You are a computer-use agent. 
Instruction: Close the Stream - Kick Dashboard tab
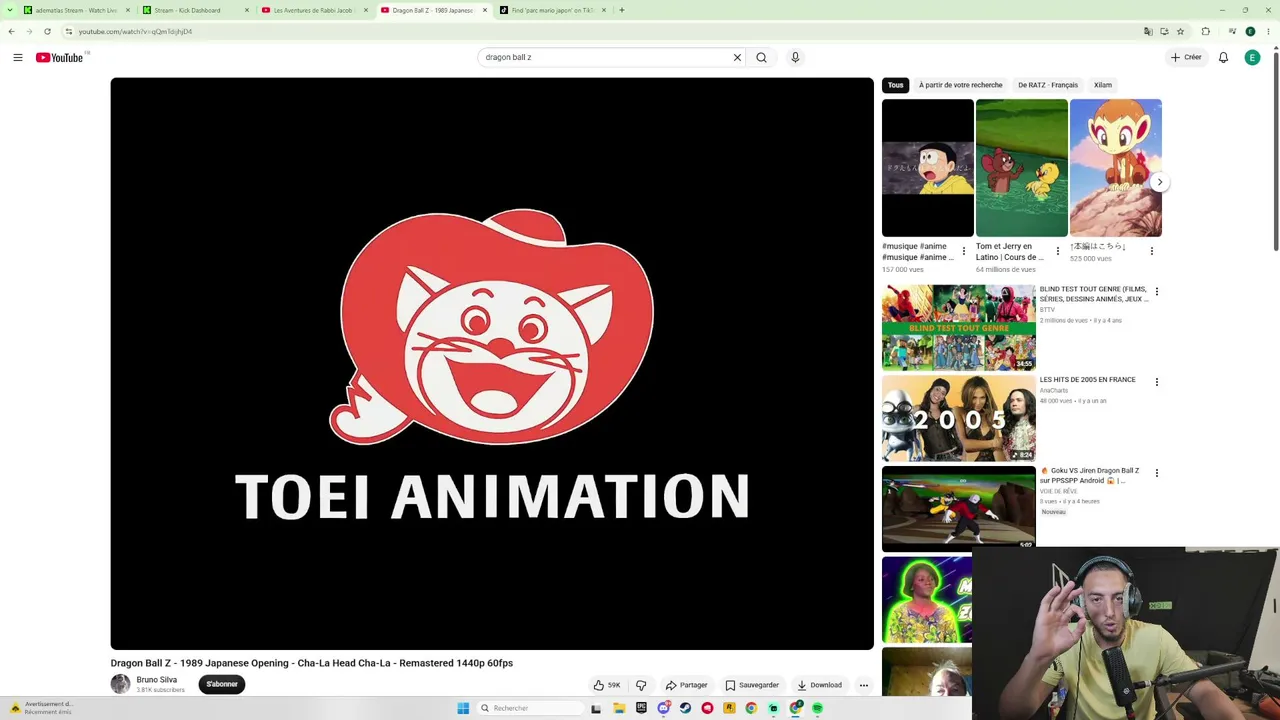247,10
